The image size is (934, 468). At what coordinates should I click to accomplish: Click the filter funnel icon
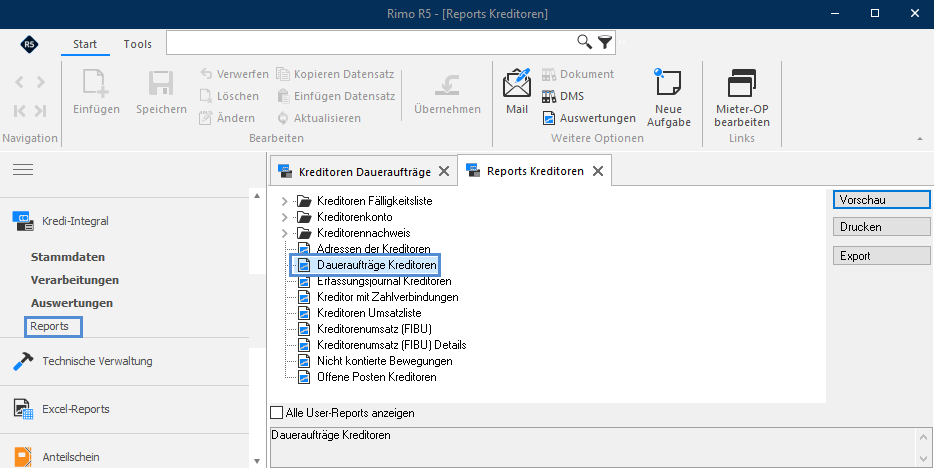pos(605,42)
